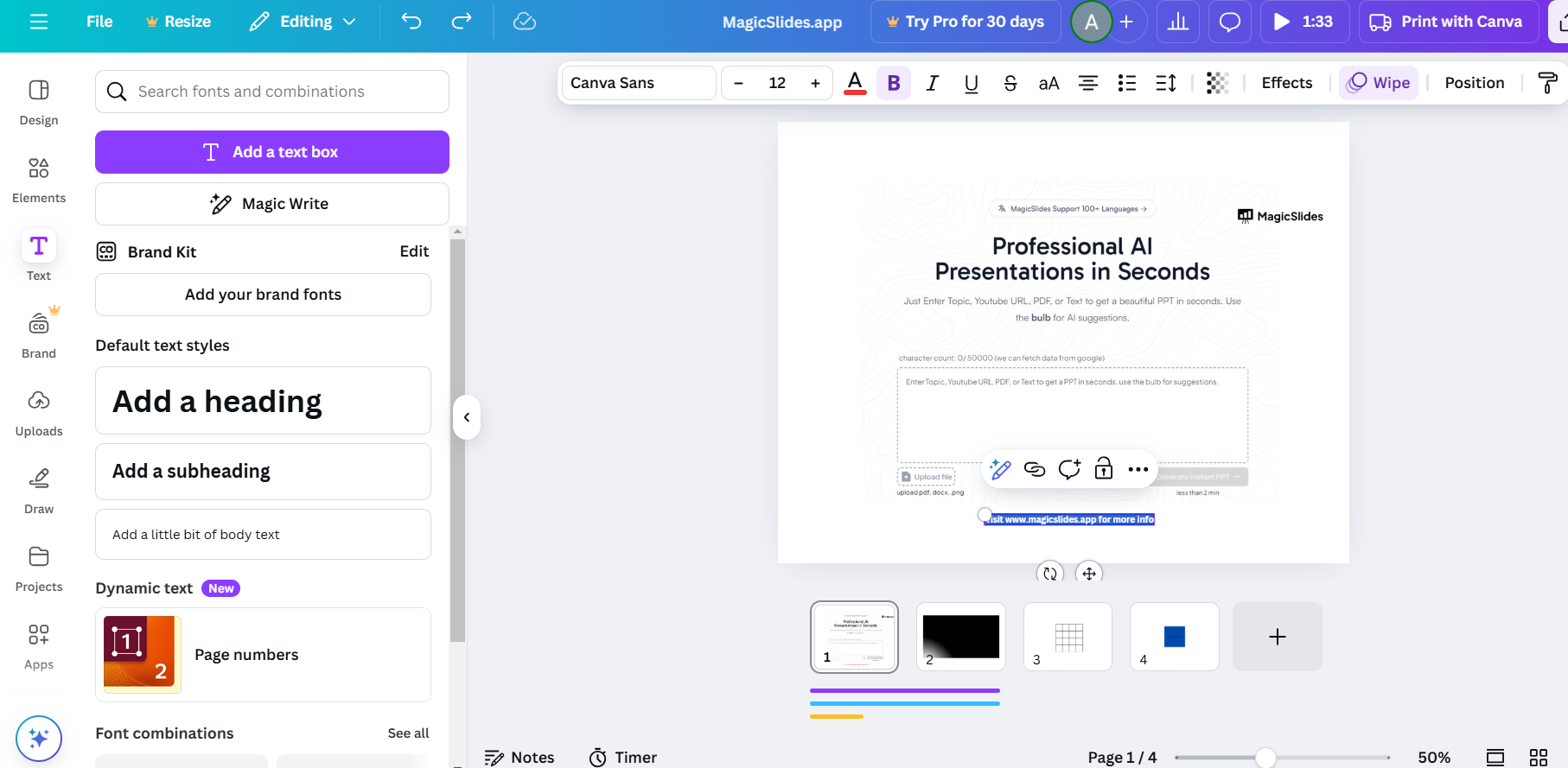The image size is (1568, 768).
Task: Click the lock icon on floating toolbar
Action: [x=1104, y=469]
